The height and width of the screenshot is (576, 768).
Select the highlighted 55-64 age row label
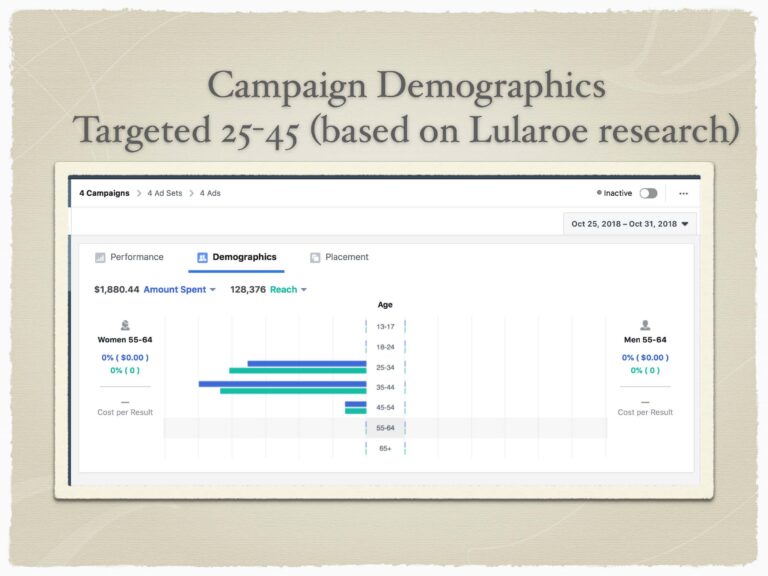point(385,428)
